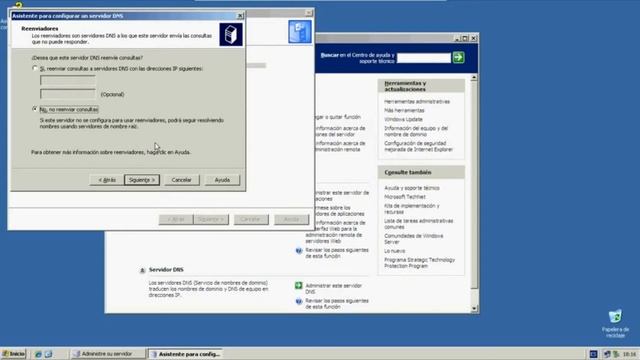
Task: Open 'Windows Update' link
Action: (403, 120)
